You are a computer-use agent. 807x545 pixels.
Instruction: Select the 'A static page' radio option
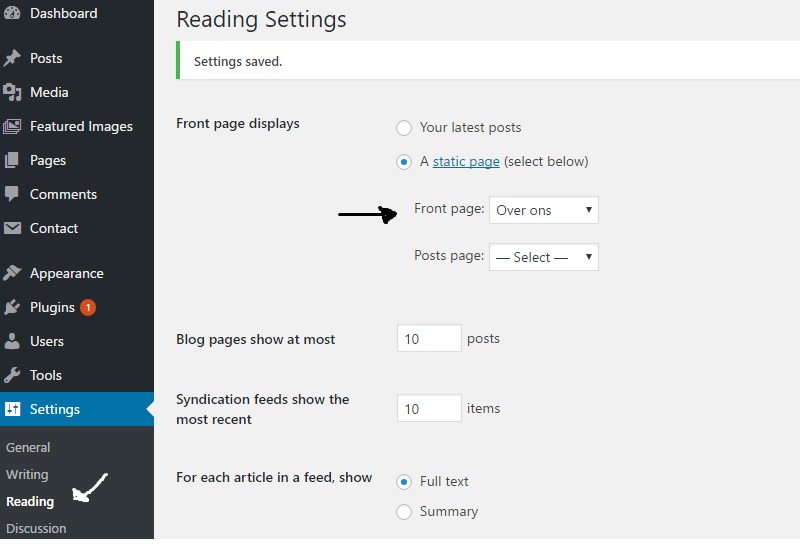click(x=404, y=162)
